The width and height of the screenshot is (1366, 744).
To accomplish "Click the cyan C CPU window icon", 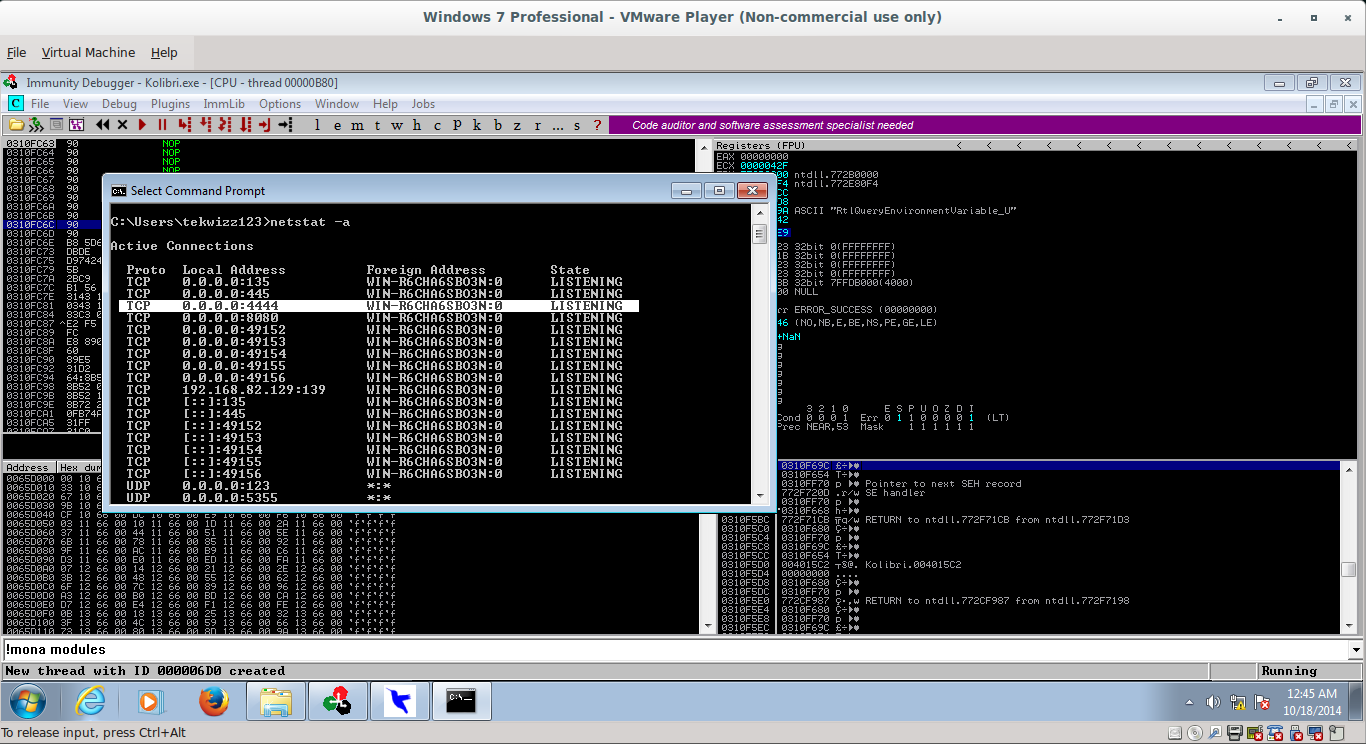I will click(15, 104).
